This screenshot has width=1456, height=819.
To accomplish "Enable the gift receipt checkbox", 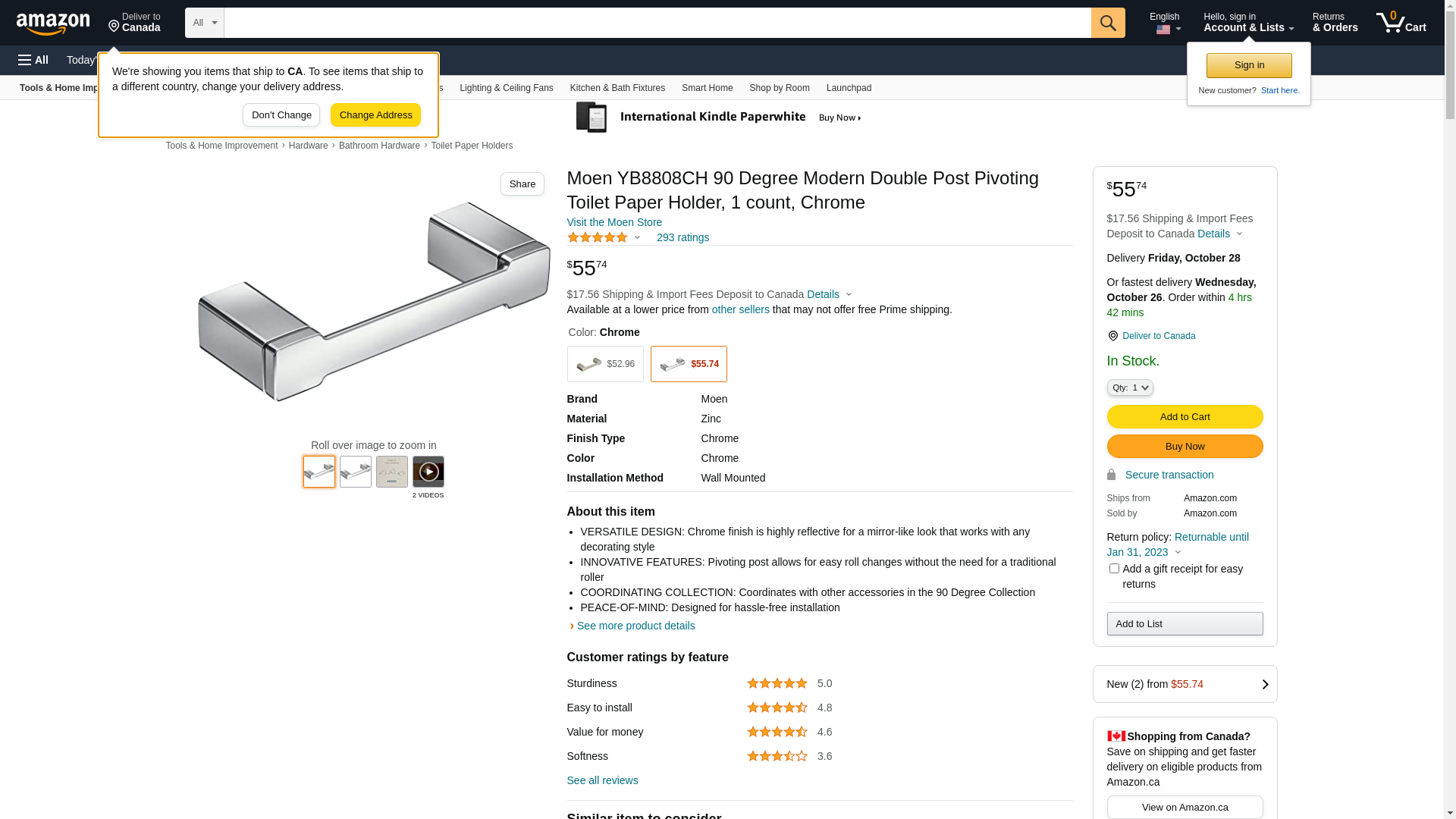I will [1114, 569].
